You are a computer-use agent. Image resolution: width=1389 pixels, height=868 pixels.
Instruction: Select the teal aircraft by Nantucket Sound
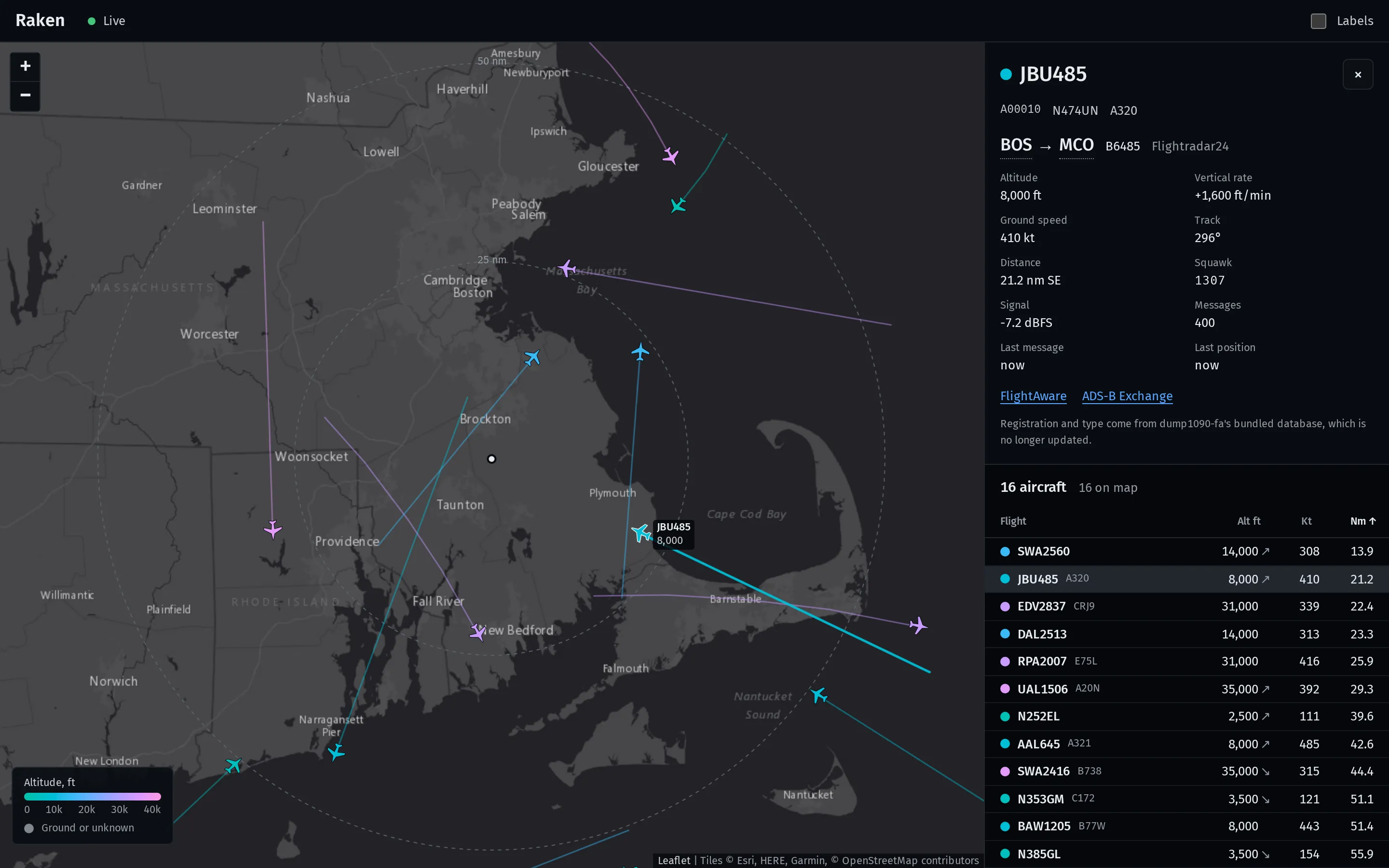point(819,695)
